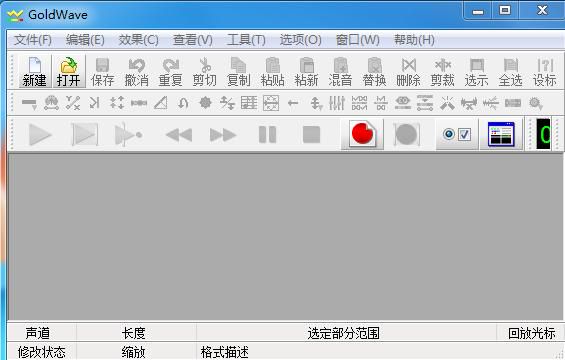
Task: Start recording with the red record button
Action: pos(362,134)
